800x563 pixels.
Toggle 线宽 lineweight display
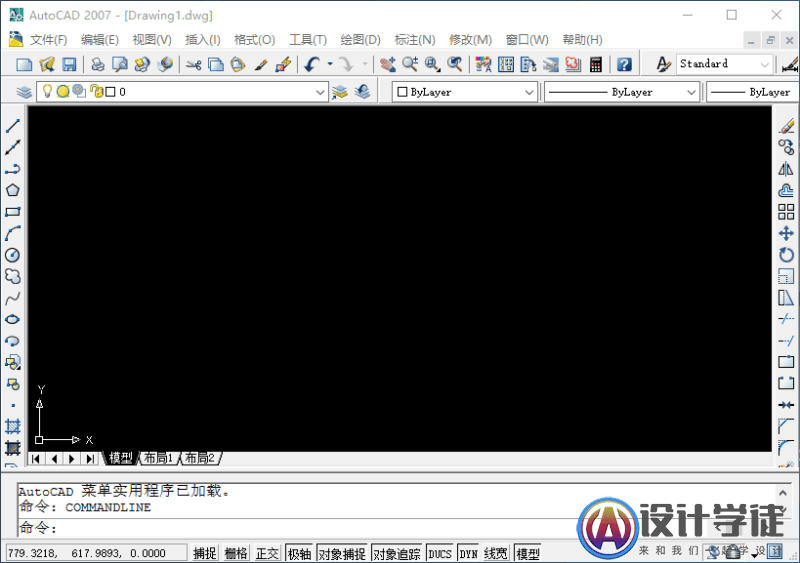point(496,553)
